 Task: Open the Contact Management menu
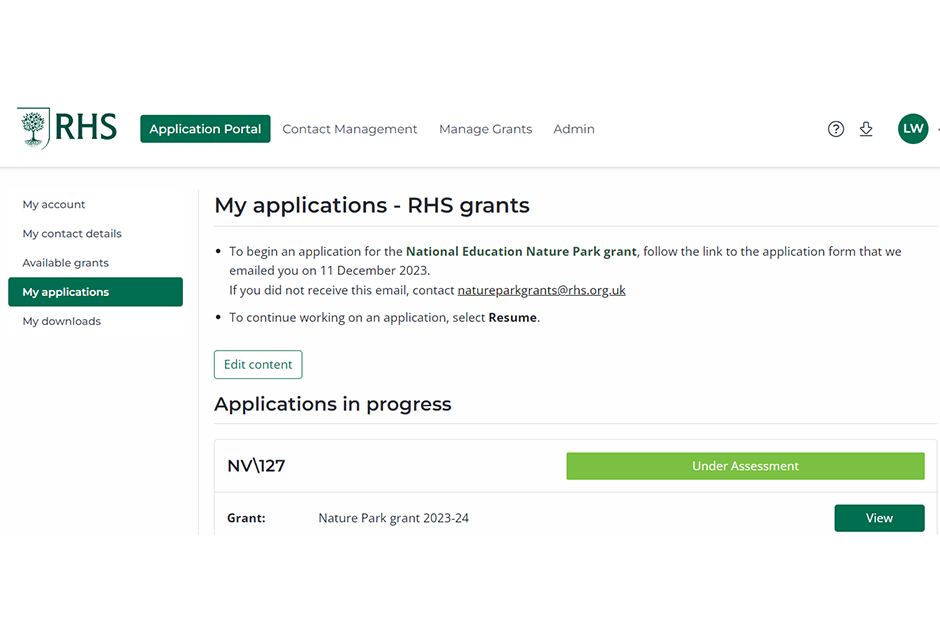pos(349,129)
